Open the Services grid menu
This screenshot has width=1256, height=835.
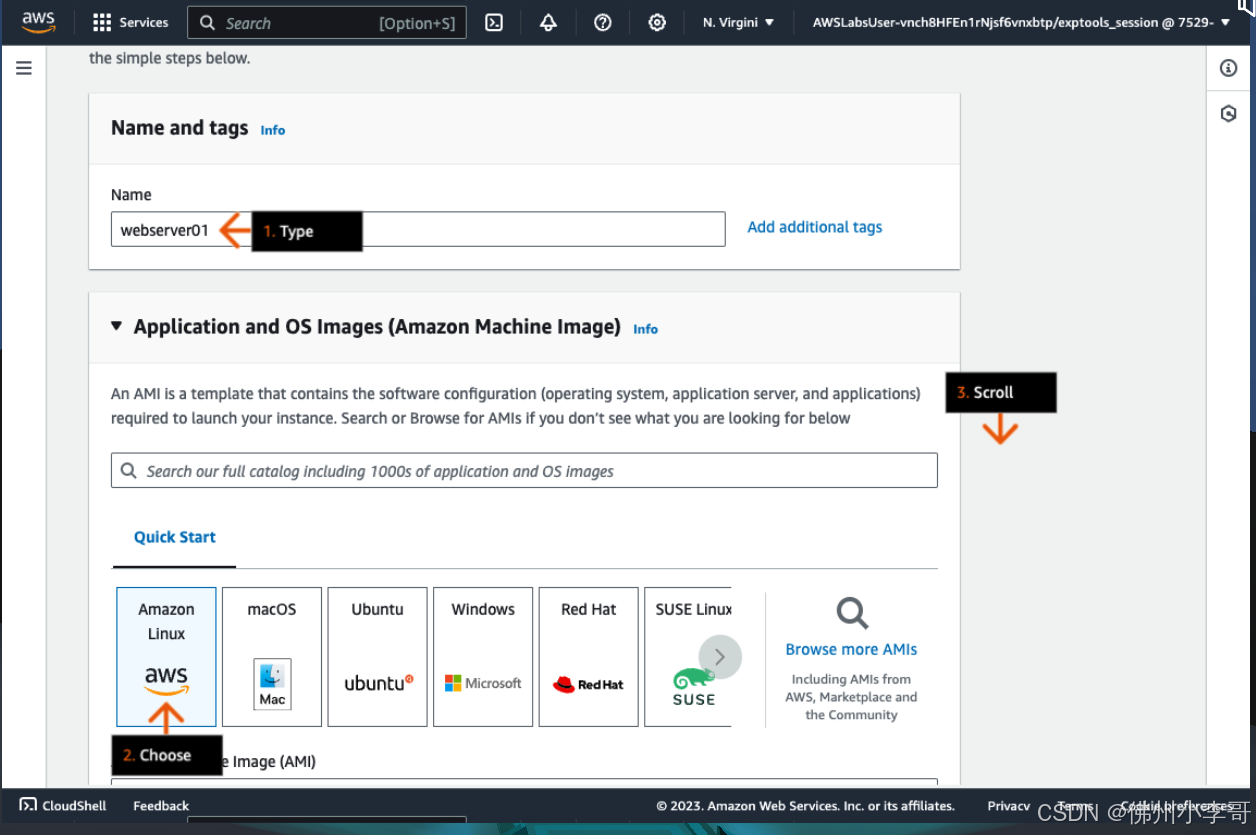pos(130,22)
